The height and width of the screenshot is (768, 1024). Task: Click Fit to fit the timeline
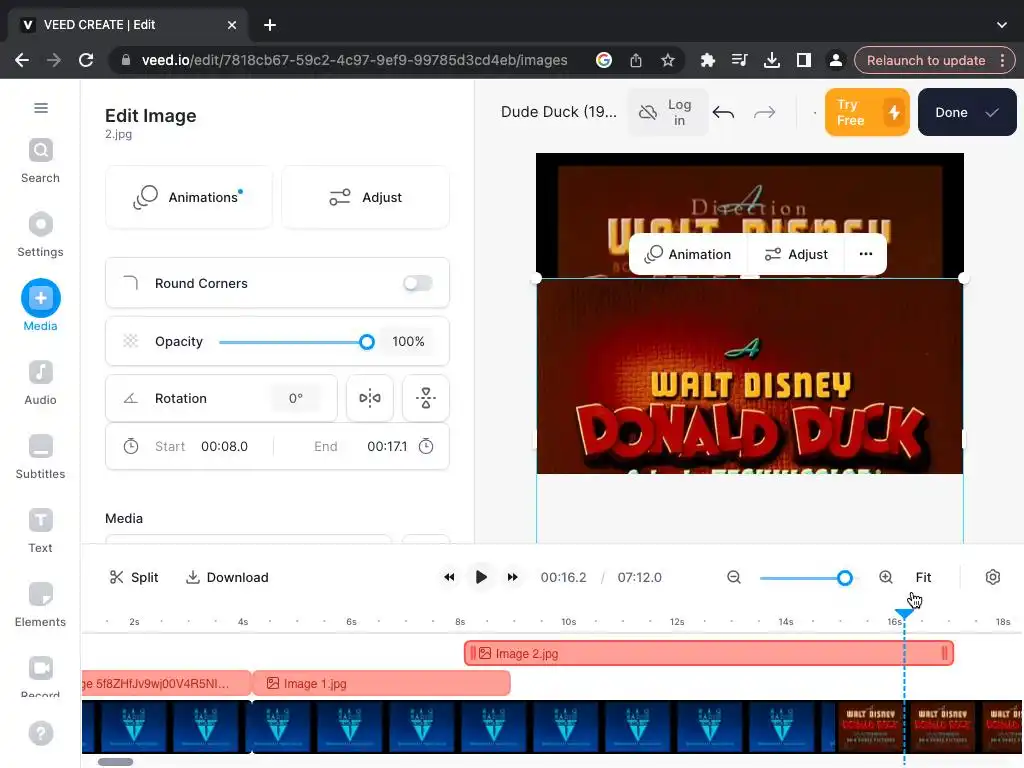tap(923, 577)
